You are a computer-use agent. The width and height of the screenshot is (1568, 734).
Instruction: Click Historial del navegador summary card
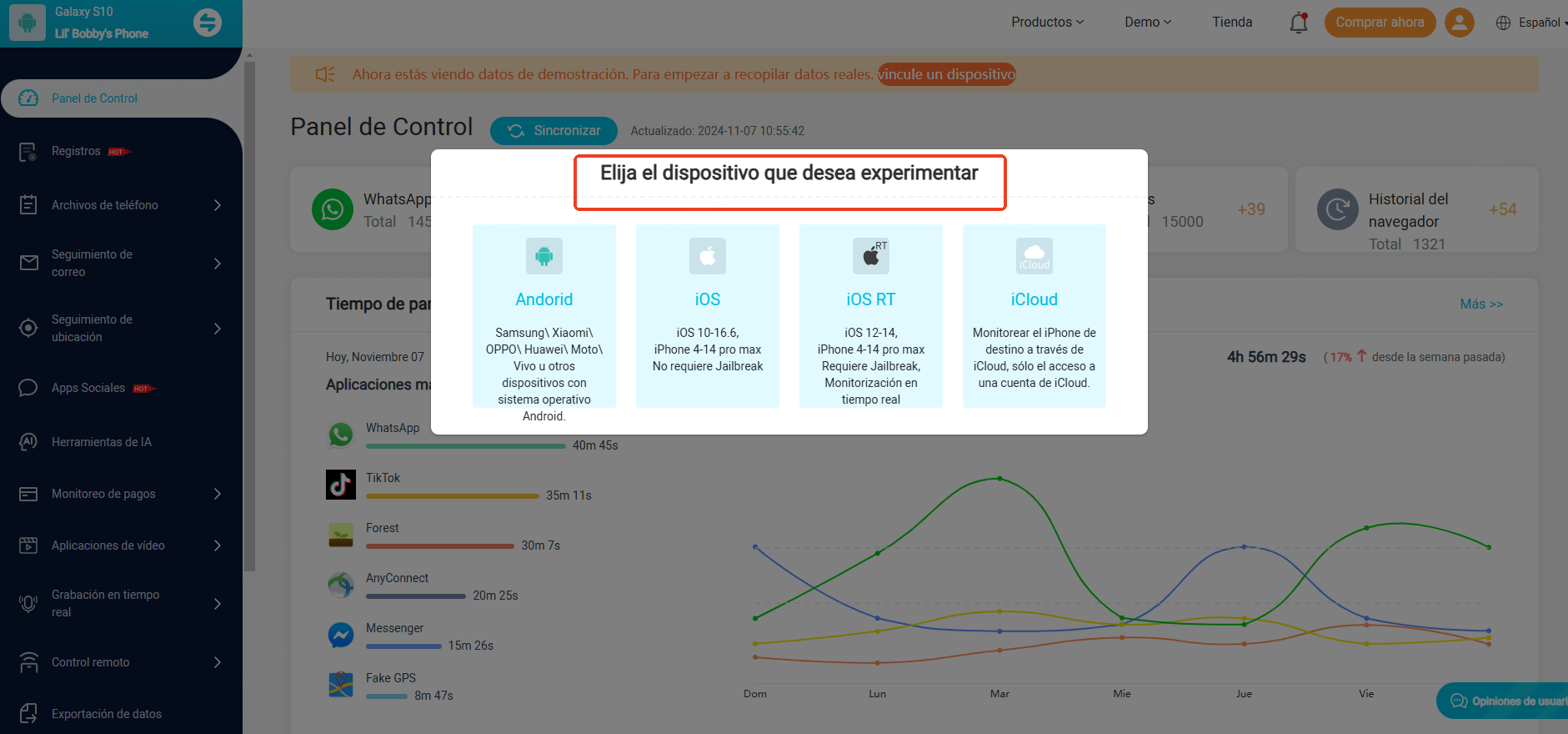pos(1417,209)
